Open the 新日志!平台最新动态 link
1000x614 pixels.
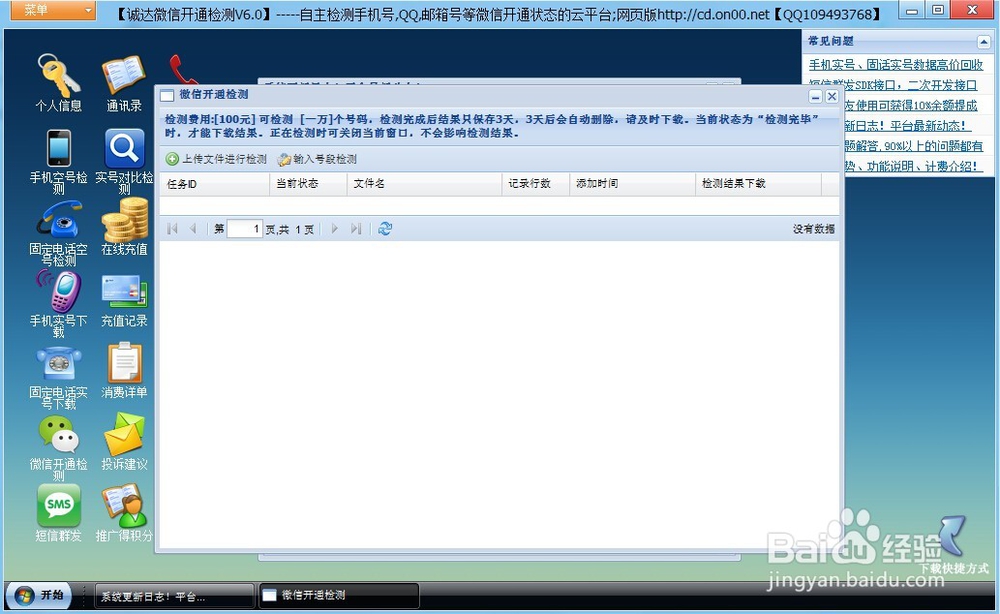coord(908,126)
